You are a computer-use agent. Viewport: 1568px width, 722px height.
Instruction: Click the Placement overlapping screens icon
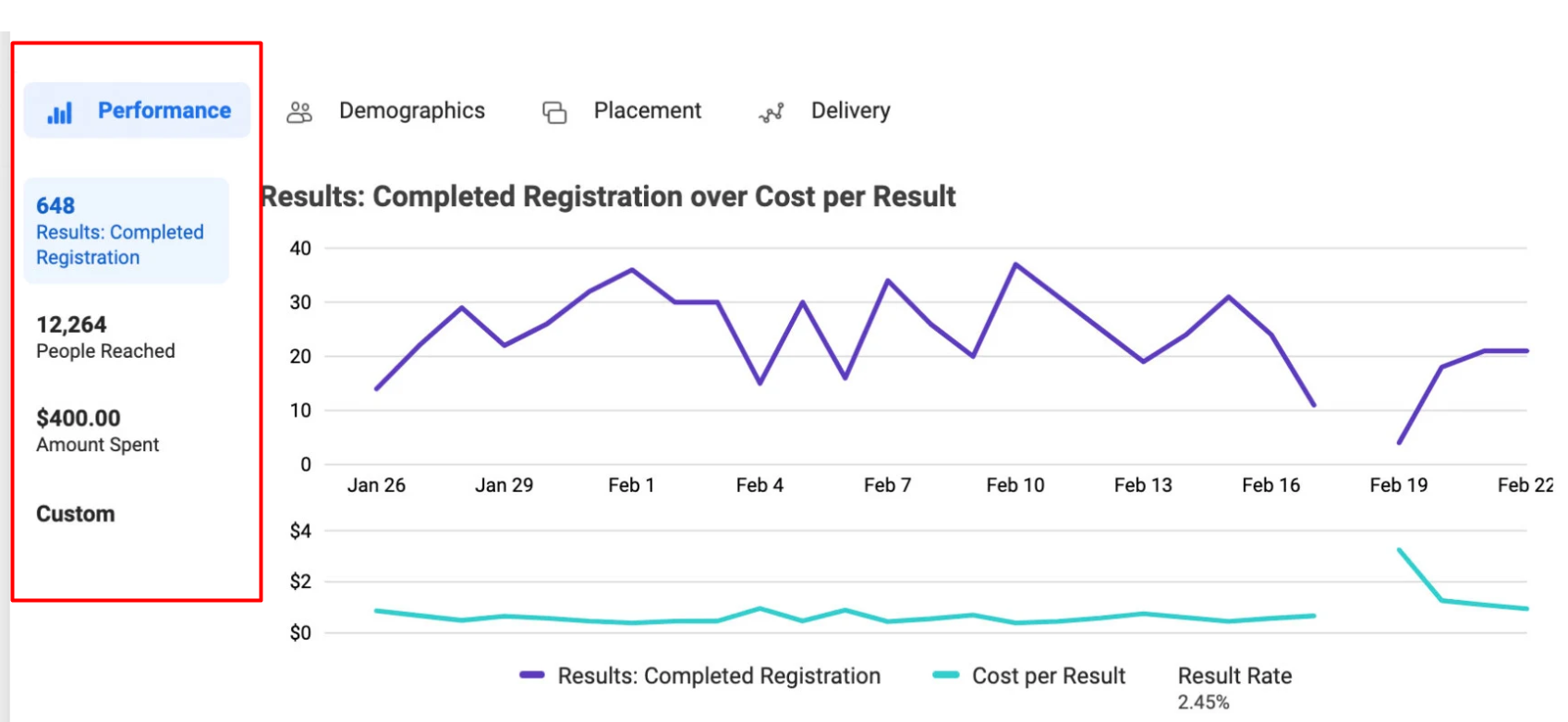pyautogui.click(x=554, y=113)
